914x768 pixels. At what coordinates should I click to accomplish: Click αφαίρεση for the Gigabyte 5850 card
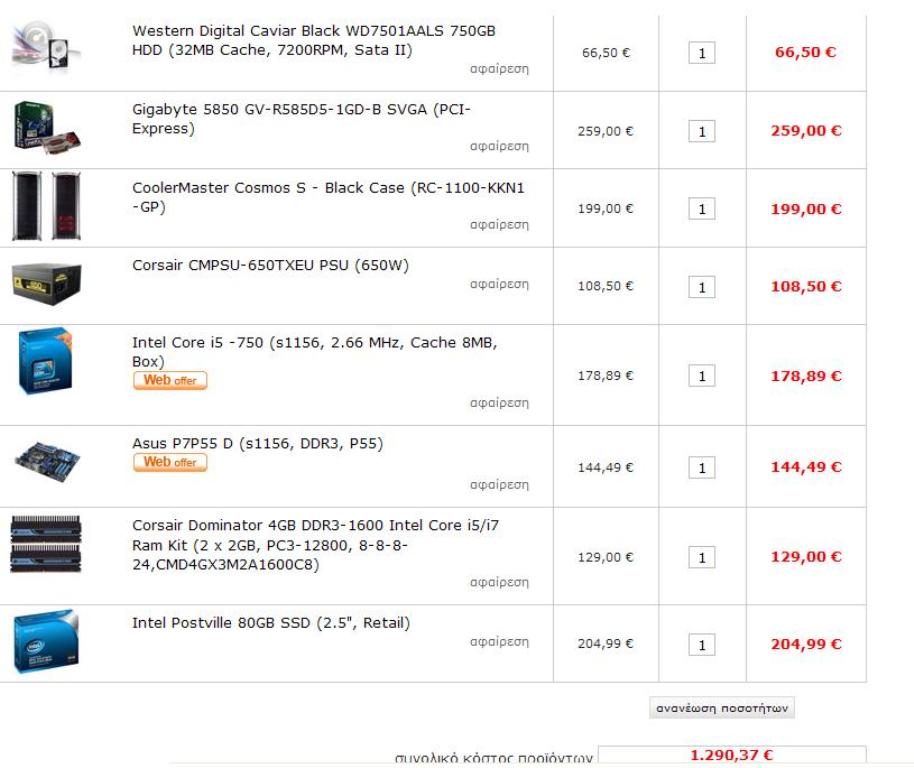click(499, 147)
